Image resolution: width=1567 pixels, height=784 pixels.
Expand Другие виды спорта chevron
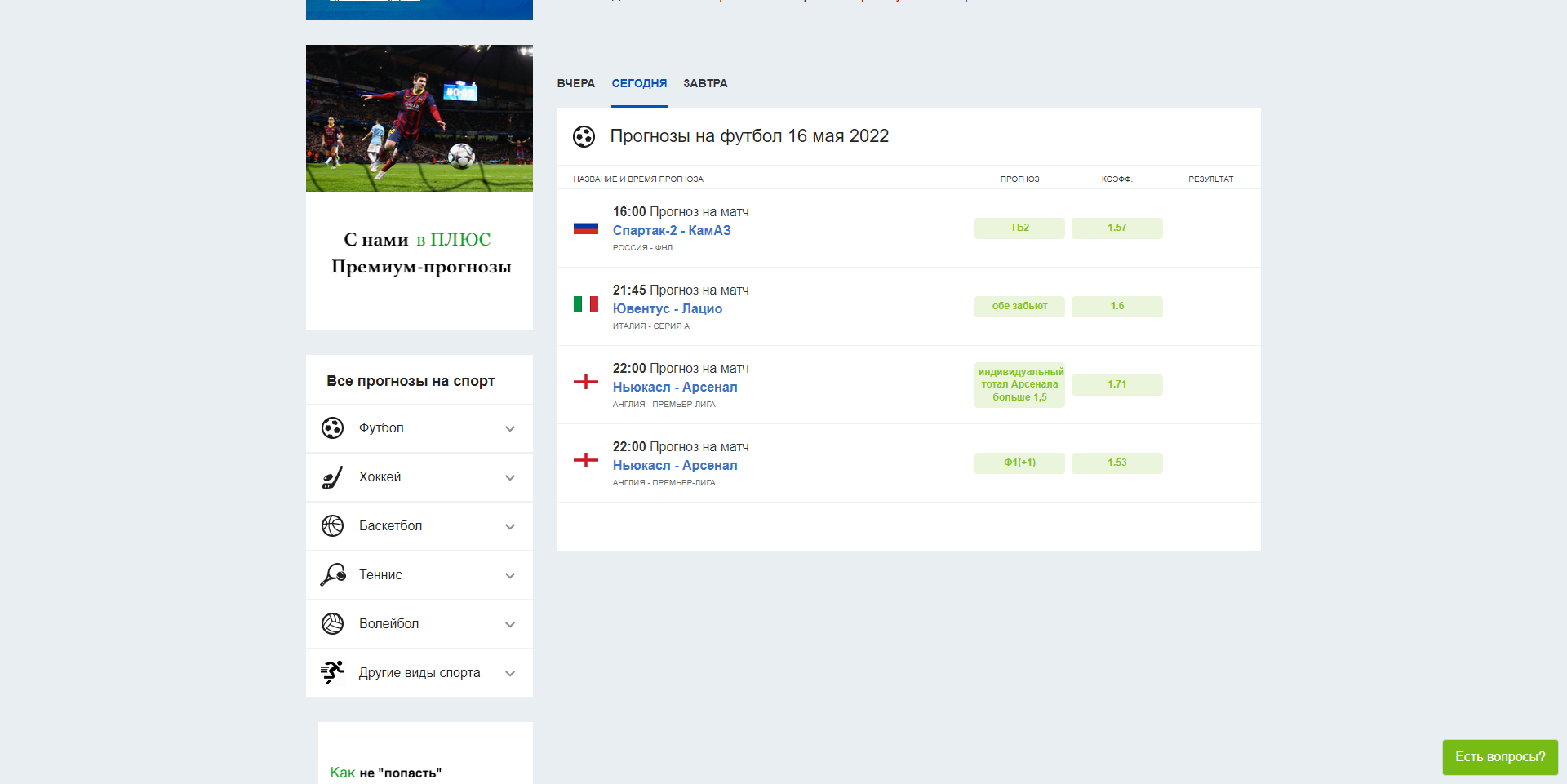pyautogui.click(x=510, y=674)
